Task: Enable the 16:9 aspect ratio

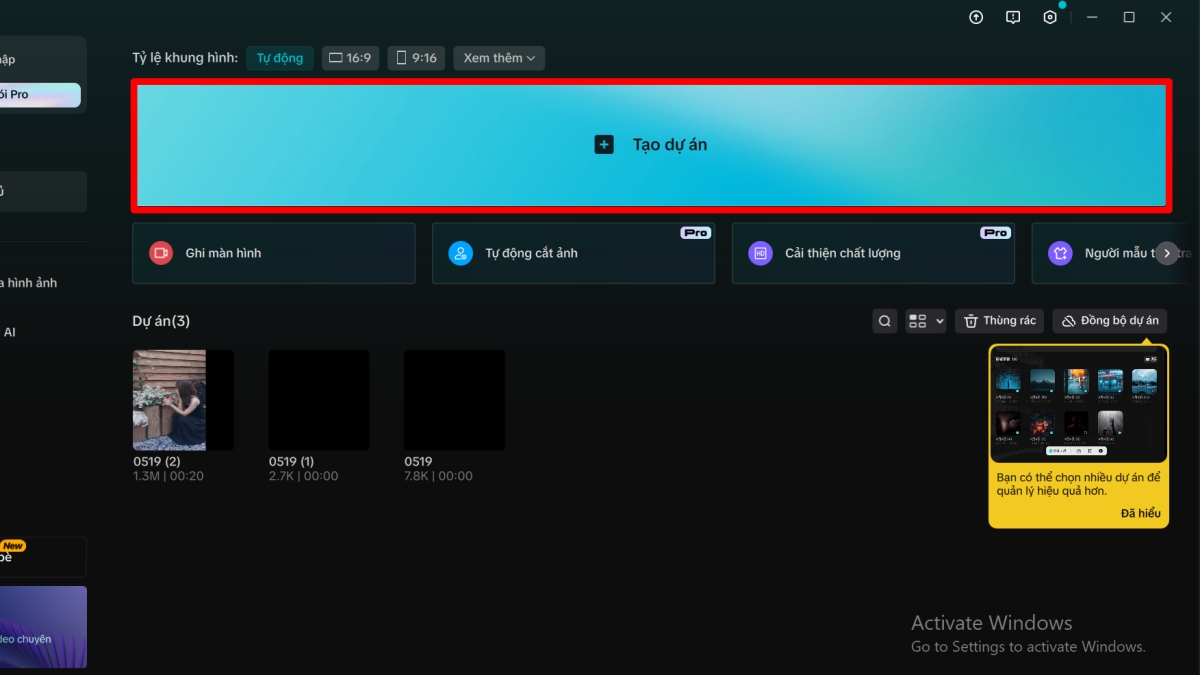Action: (x=350, y=57)
